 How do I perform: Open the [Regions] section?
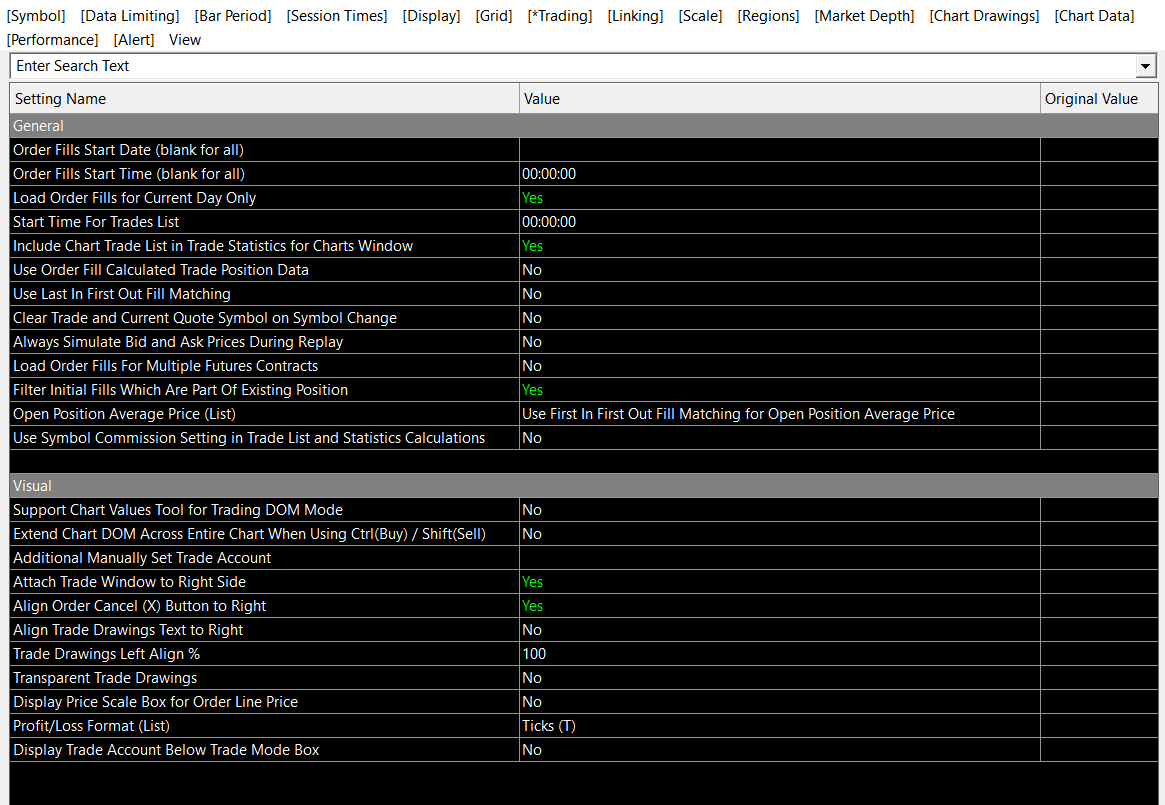pyautogui.click(x=768, y=16)
